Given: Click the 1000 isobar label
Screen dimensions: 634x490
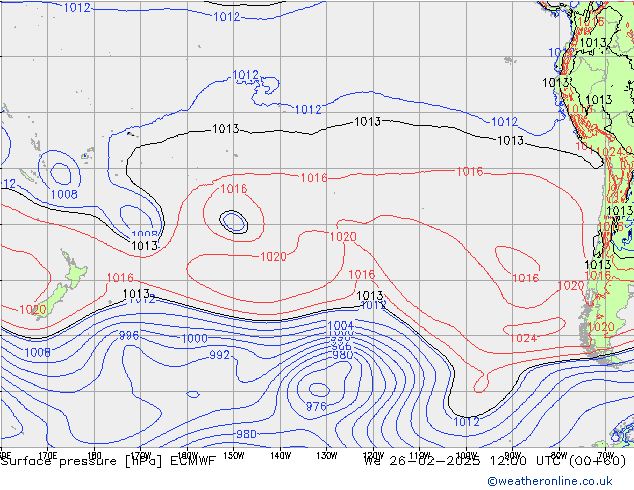Looking at the screenshot, I should click(x=194, y=338).
